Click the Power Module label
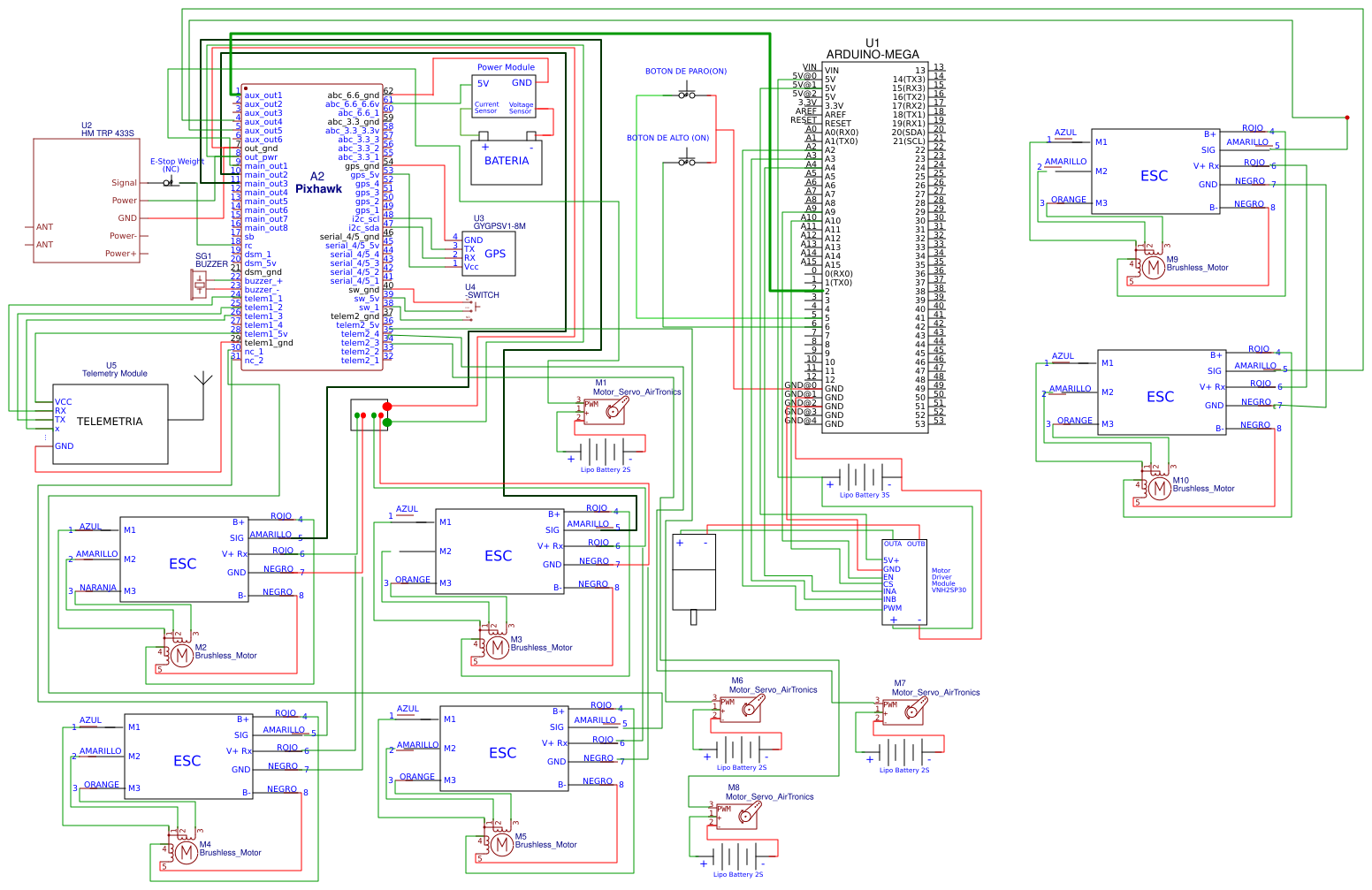This screenshot has width=1372, height=890. coord(506,67)
